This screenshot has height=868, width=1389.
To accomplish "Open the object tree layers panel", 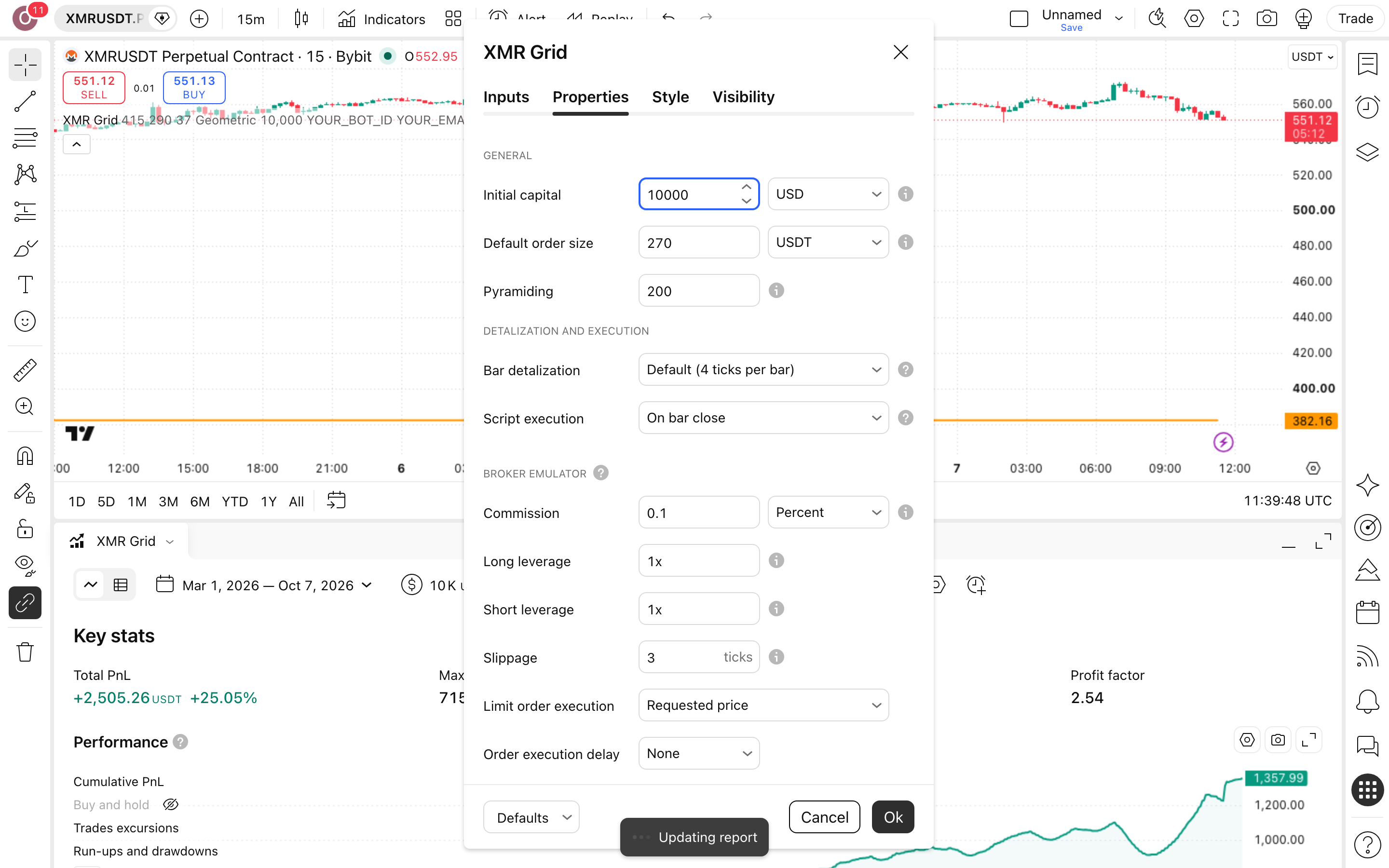I will (x=1368, y=151).
